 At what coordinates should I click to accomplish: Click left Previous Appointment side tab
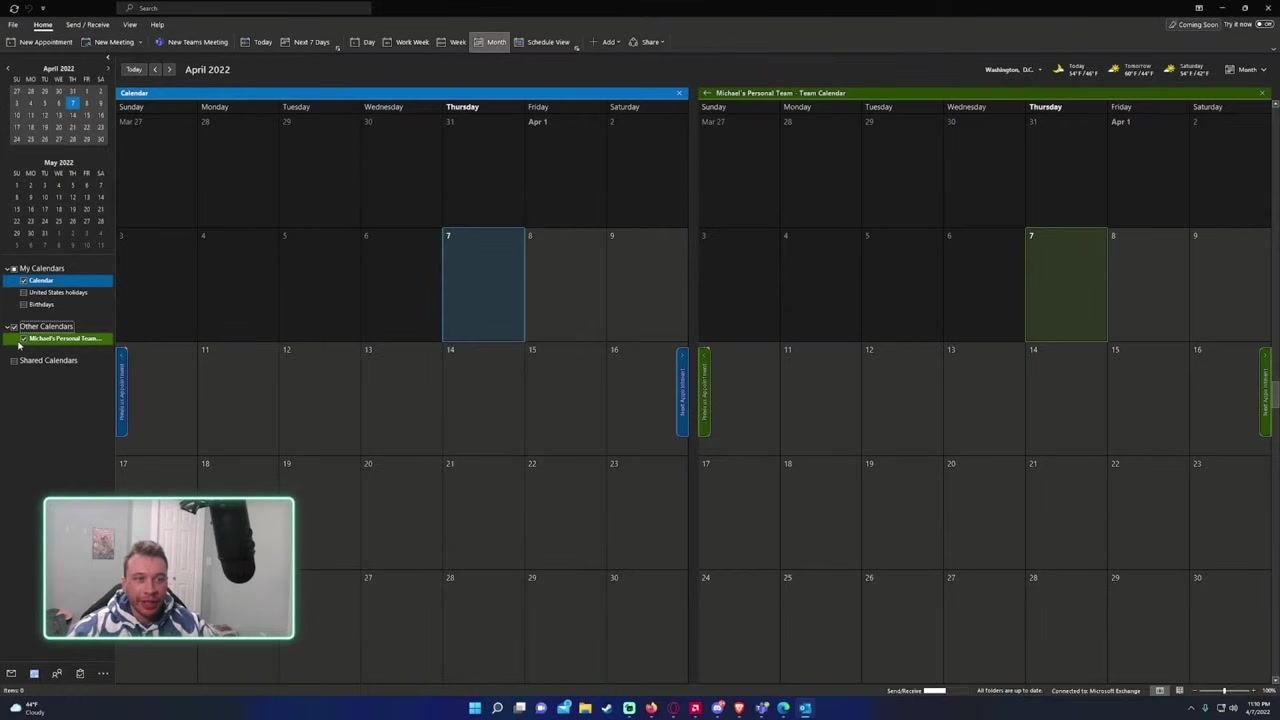[122, 391]
